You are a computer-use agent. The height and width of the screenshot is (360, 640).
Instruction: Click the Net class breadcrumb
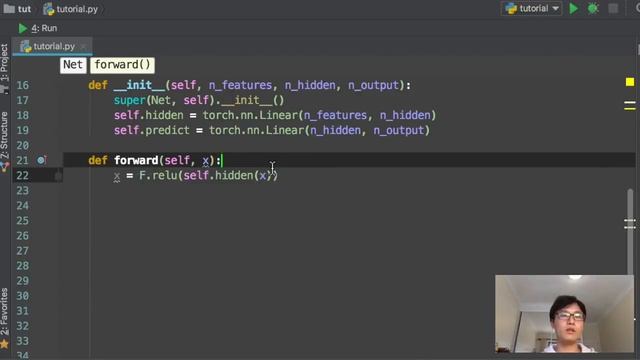[x=73, y=65]
